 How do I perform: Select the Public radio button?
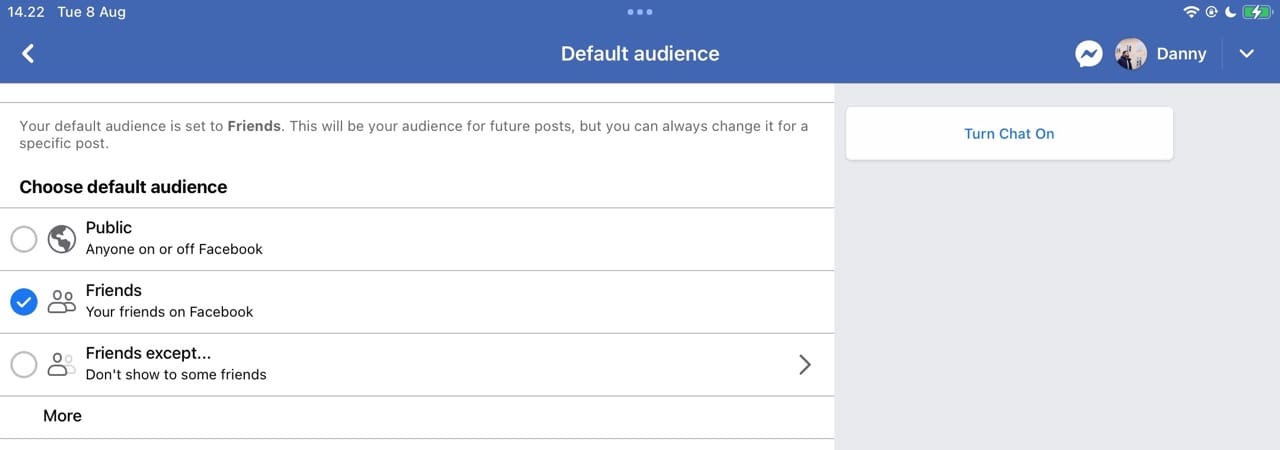tap(23, 239)
